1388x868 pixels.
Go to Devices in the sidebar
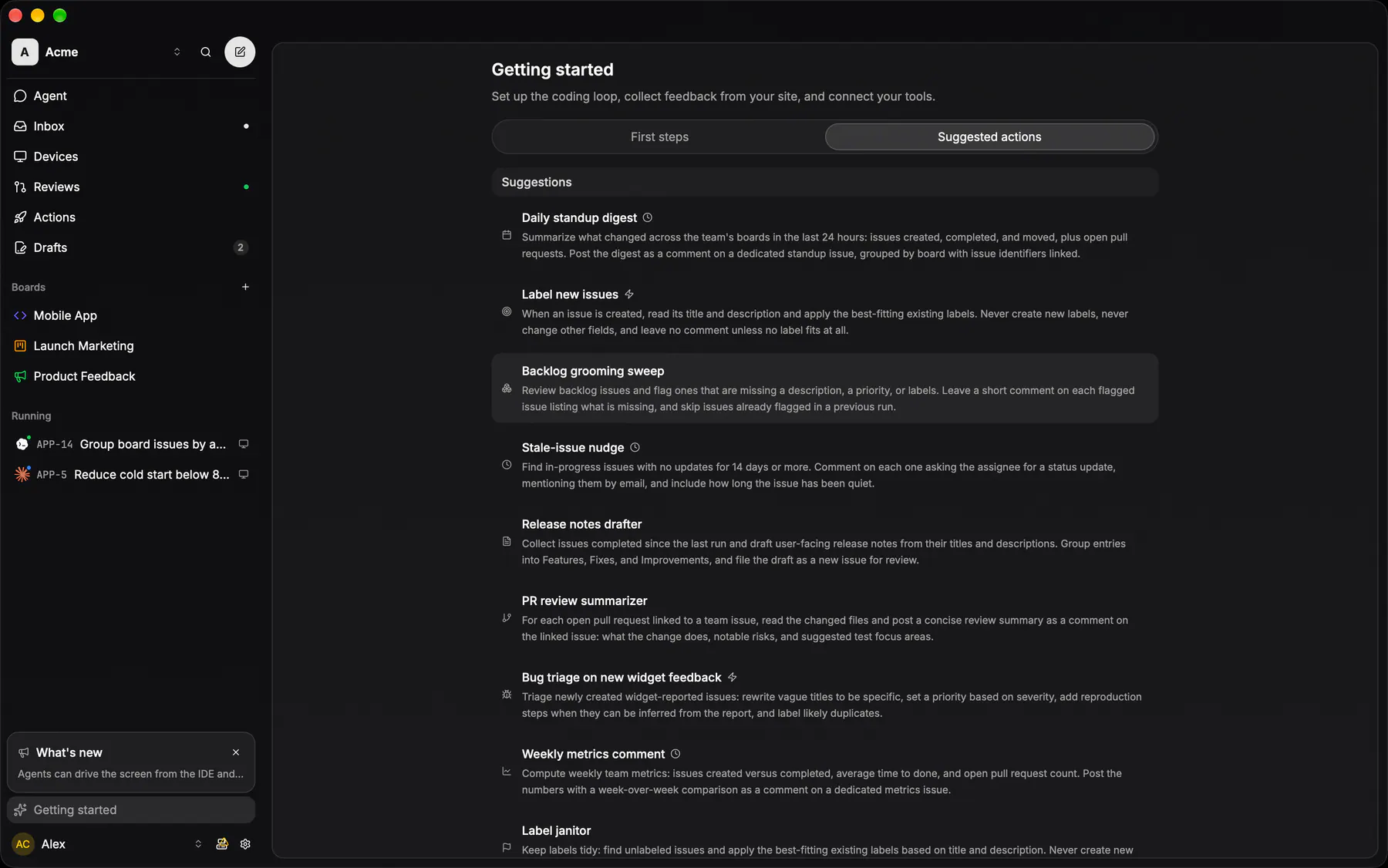pos(131,156)
